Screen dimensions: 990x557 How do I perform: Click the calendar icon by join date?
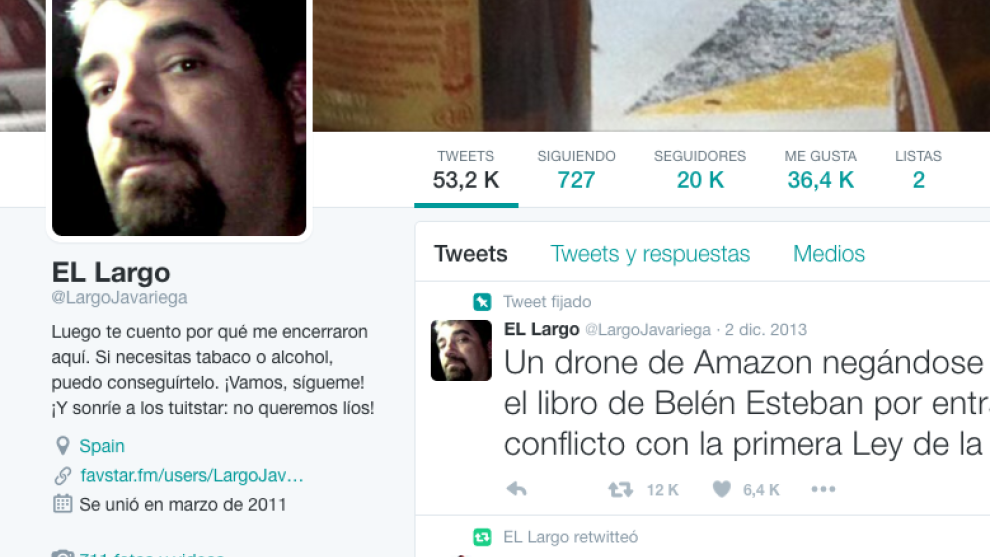pos(63,504)
